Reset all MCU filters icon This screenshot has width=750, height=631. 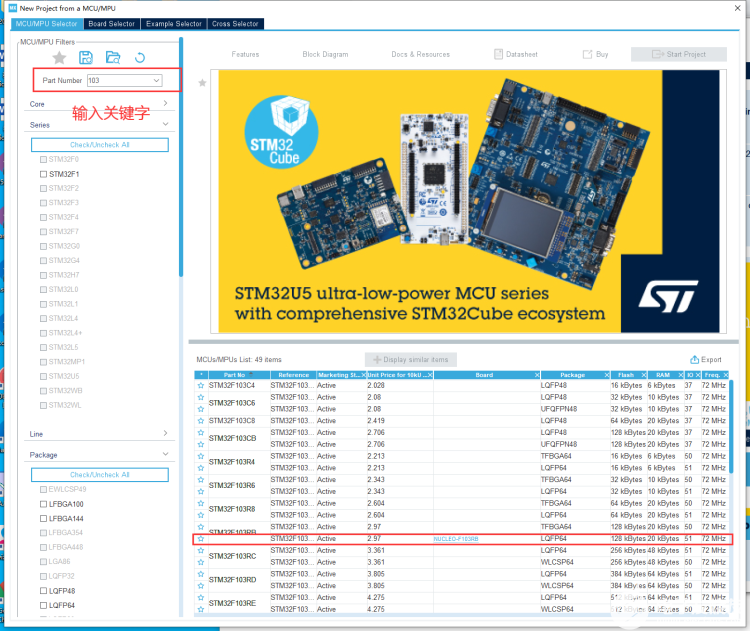(x=140, y=57)
